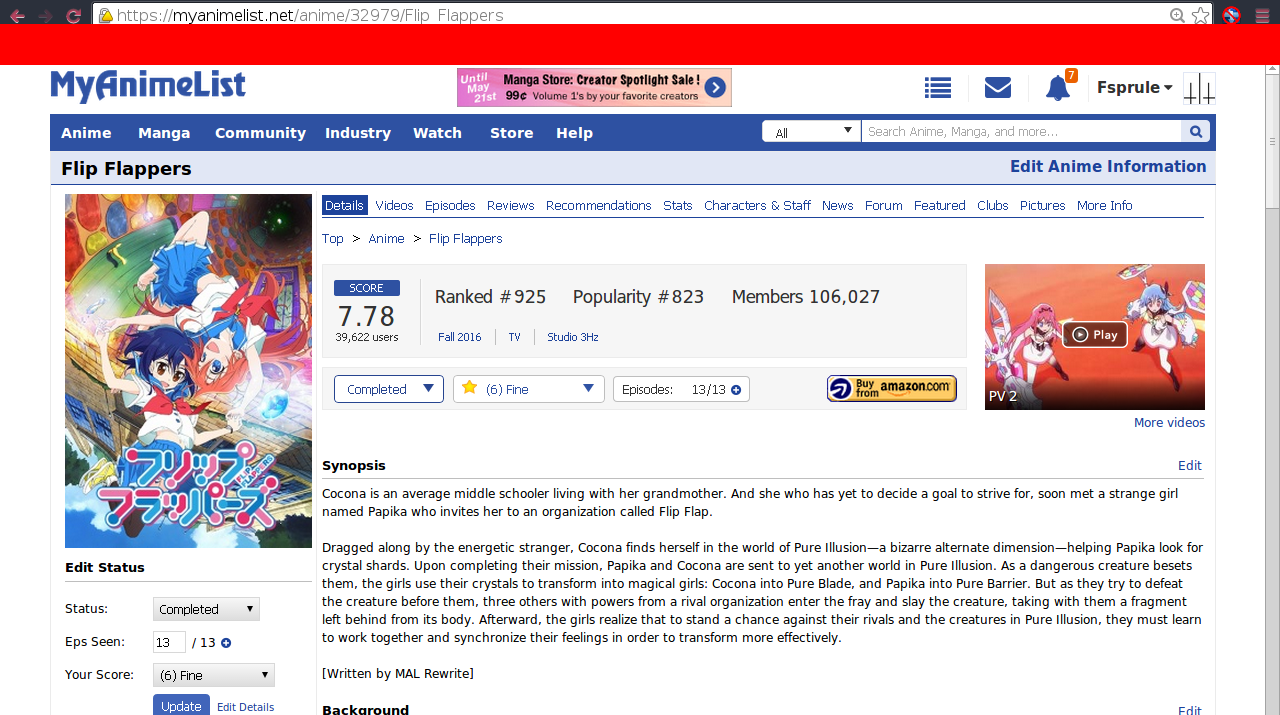Open the browser hamburger menu
Screen dimensions: 1280x715
[1262, 15]
